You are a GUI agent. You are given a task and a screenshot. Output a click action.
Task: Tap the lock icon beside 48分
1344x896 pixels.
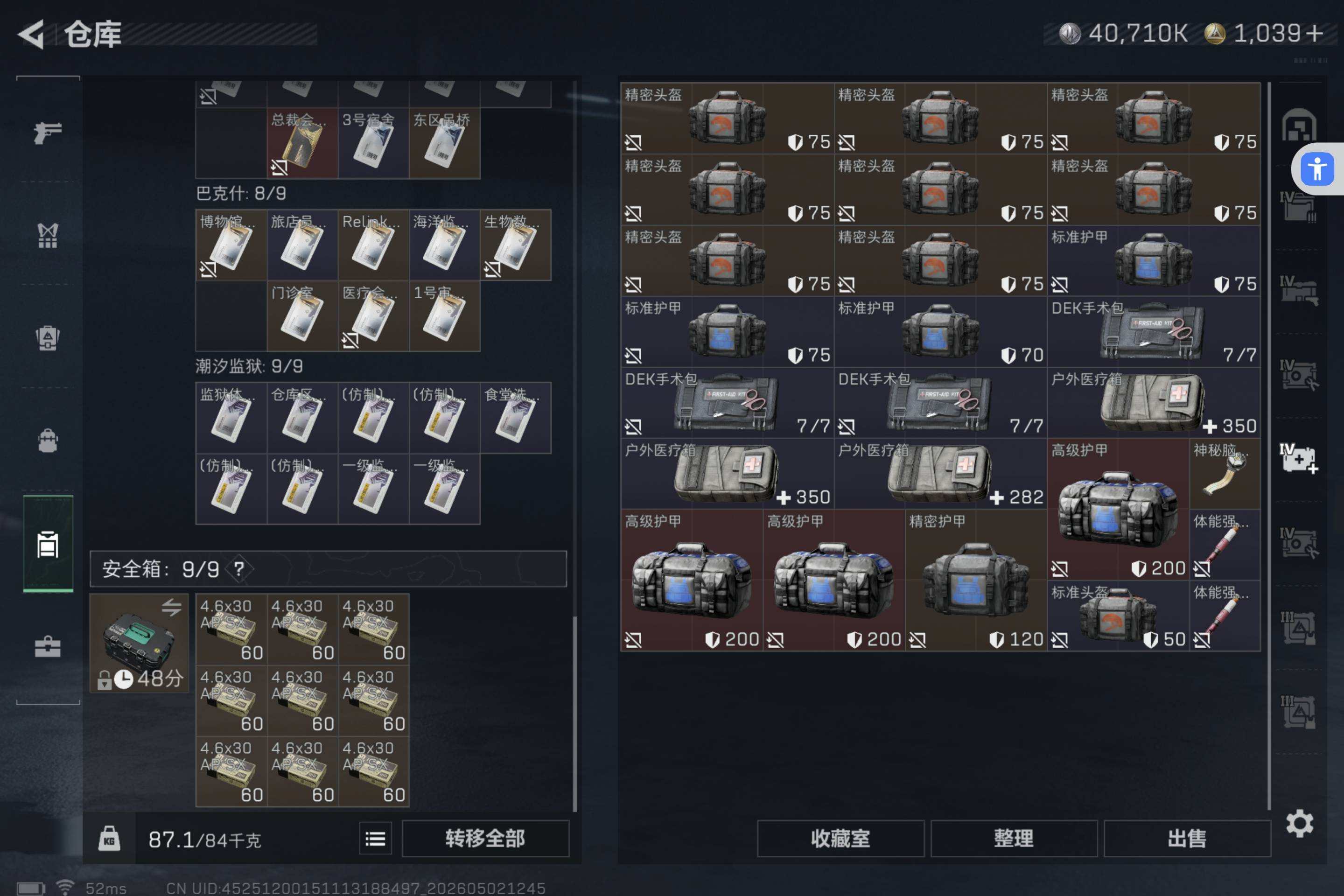(104, 680)
